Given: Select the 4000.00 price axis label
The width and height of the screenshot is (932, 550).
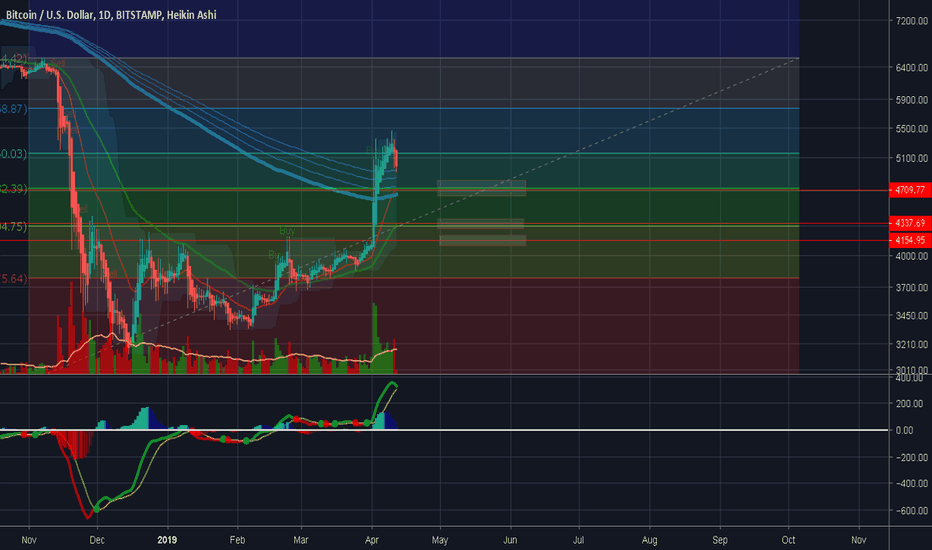Looking at the screenshot, I should pos(911,256).
